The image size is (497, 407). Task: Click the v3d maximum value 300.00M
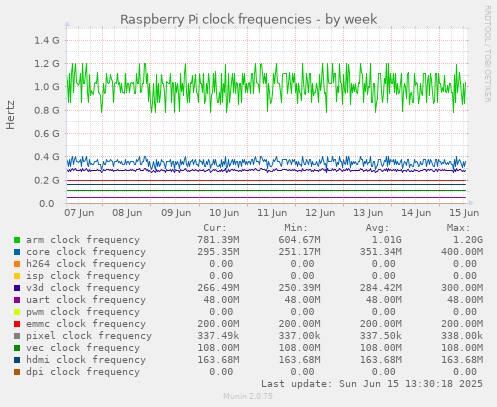(462, 288)
